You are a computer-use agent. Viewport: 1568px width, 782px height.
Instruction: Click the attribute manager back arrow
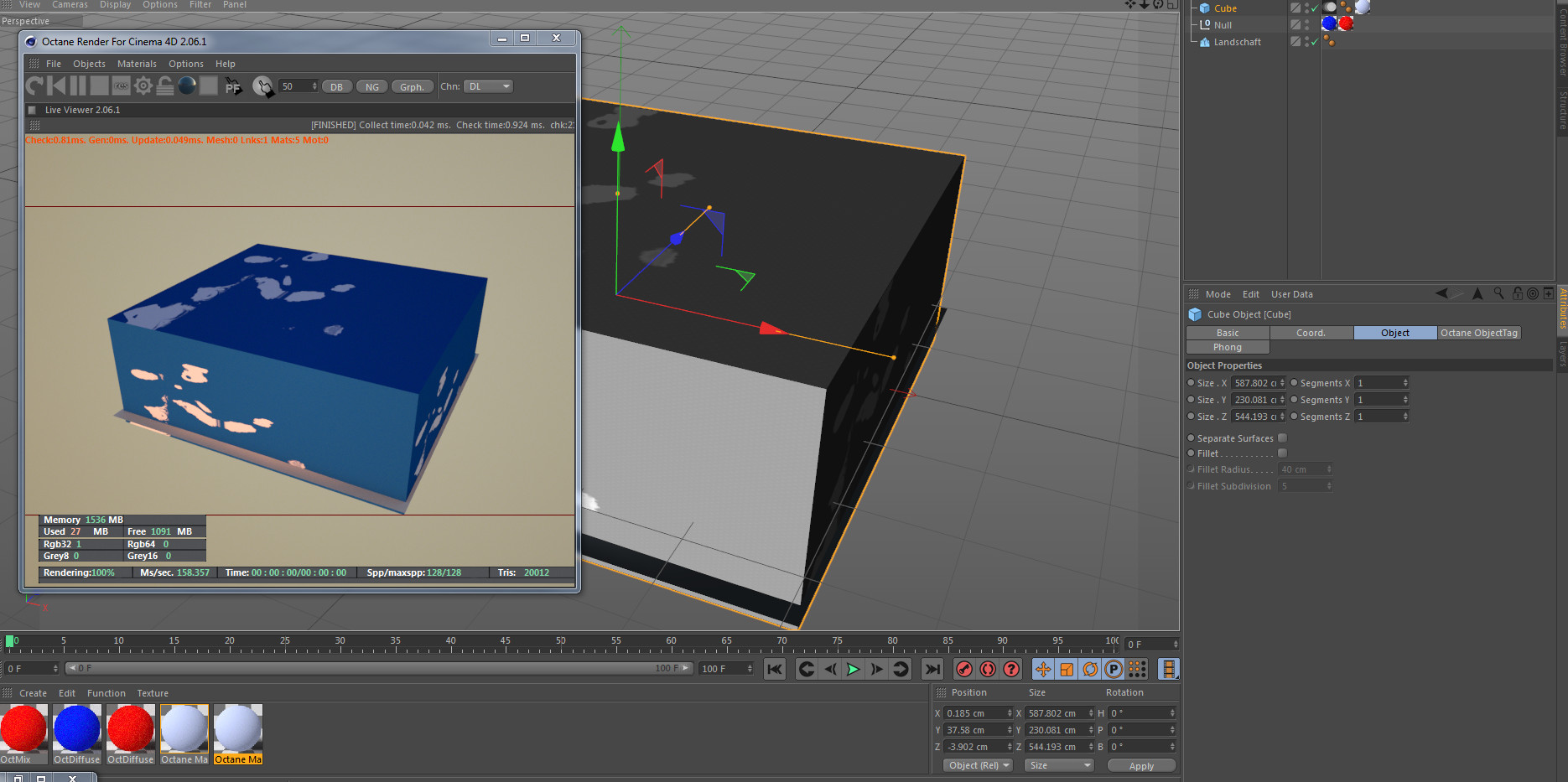point(1441,293)
